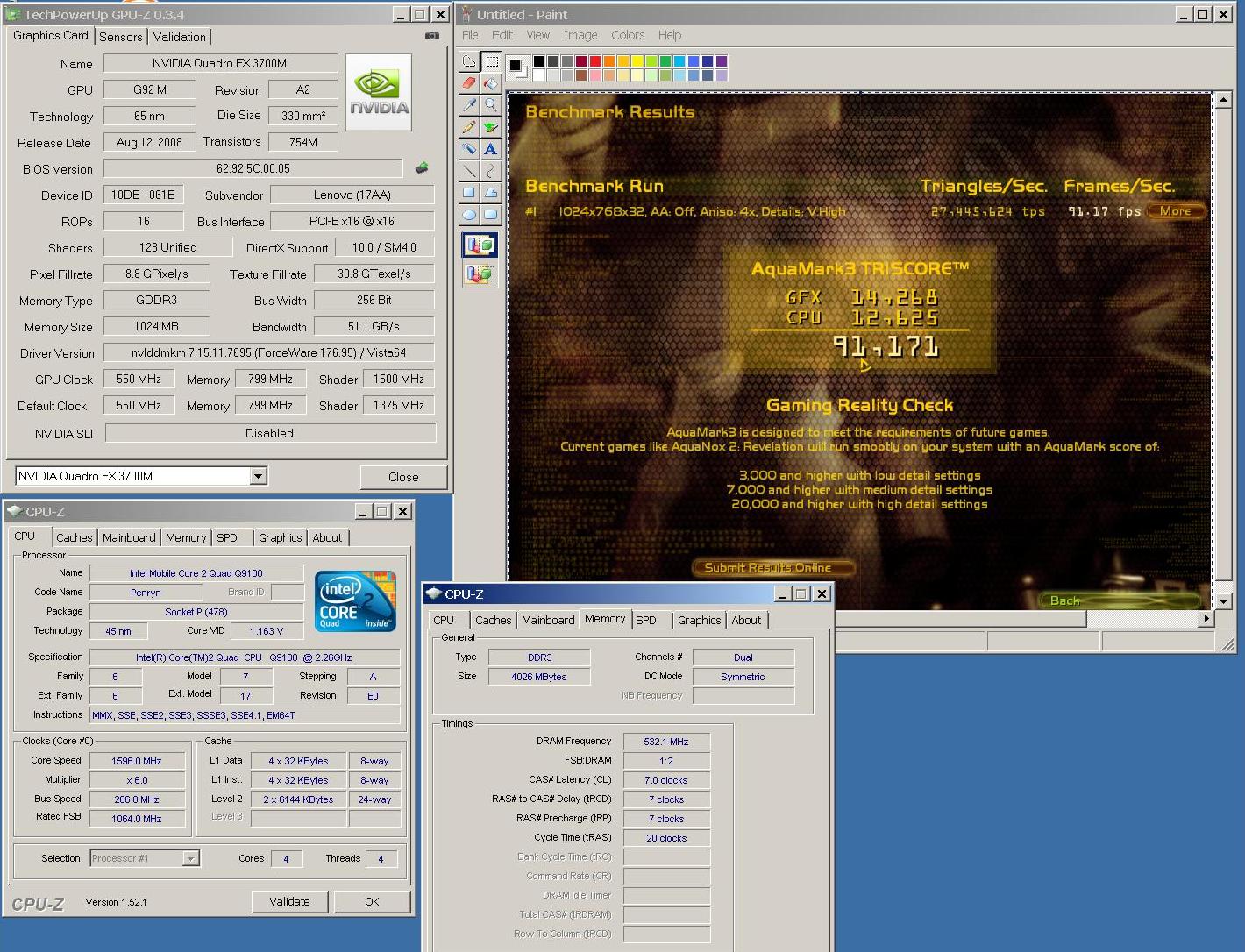Click Paint vertical scrollbar down arrow
Viewport: 1245px width, 952px height.
click(x=1224, y=601)
